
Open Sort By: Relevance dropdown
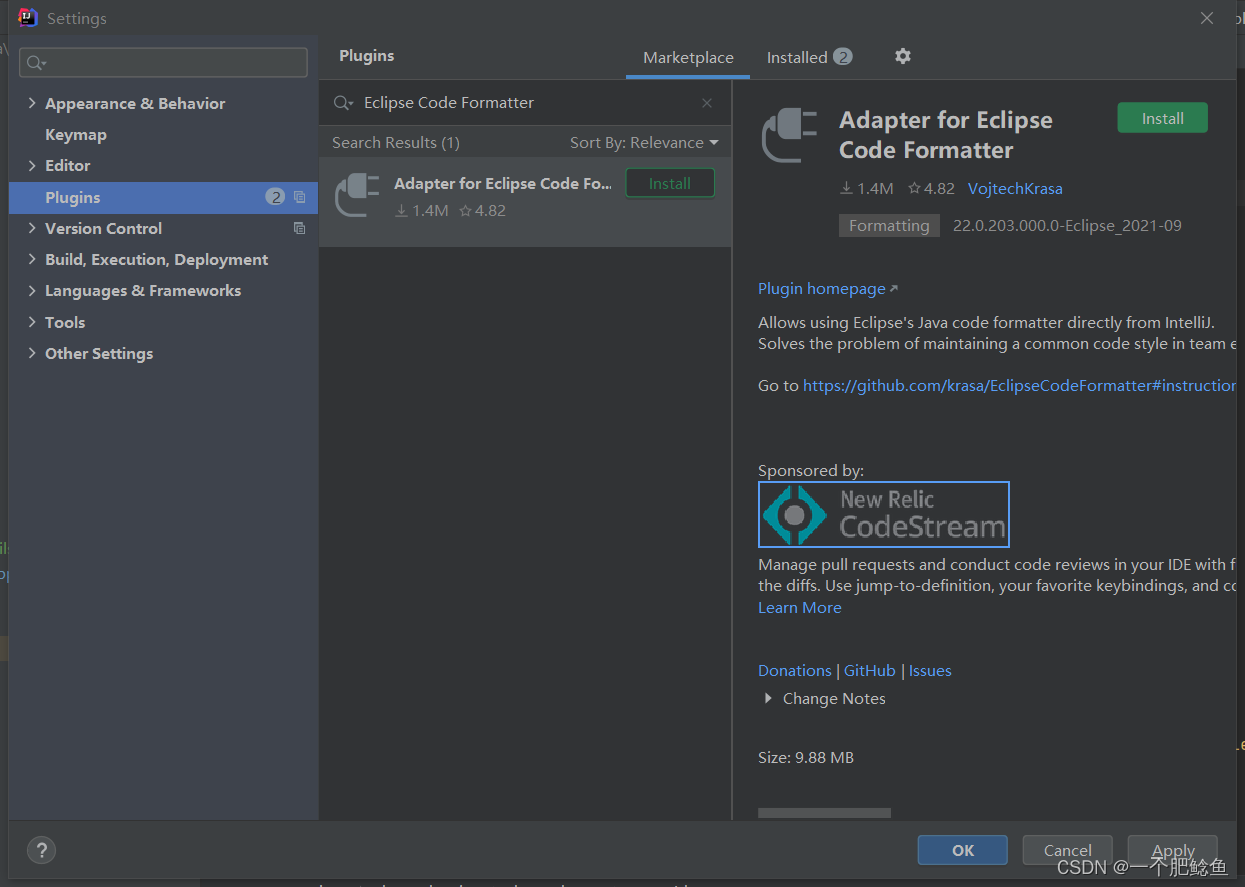[x=644, y=143]
